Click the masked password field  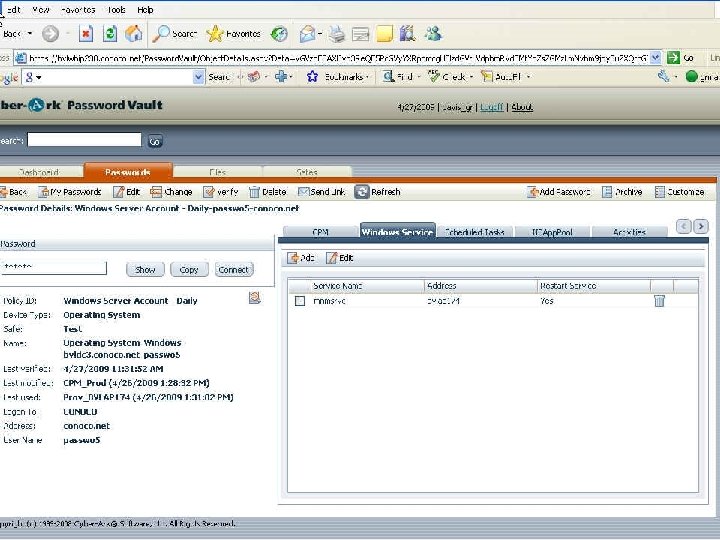53,268
